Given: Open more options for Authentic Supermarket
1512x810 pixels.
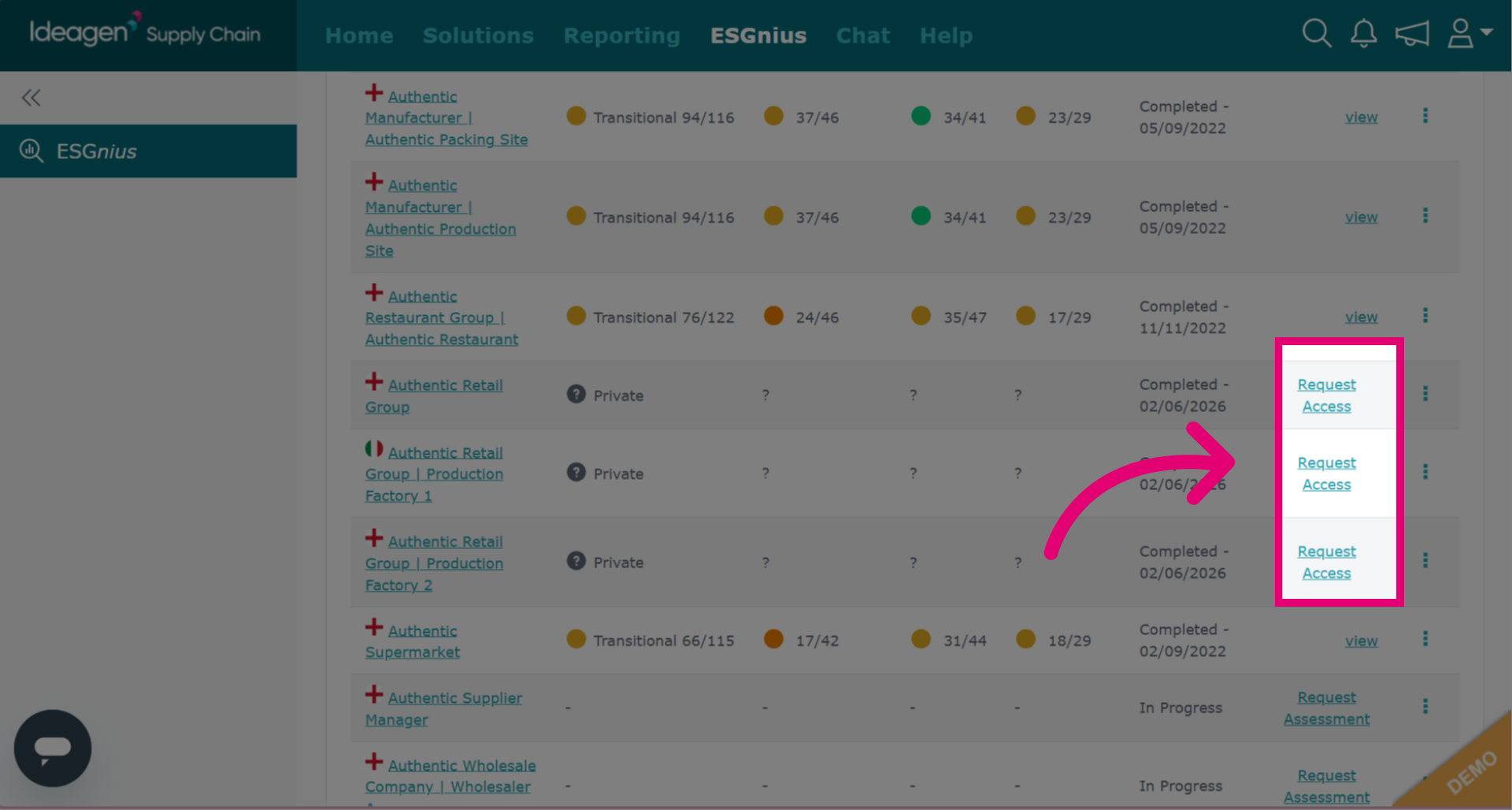Looking at the screenshot, I should point(1425,638).
